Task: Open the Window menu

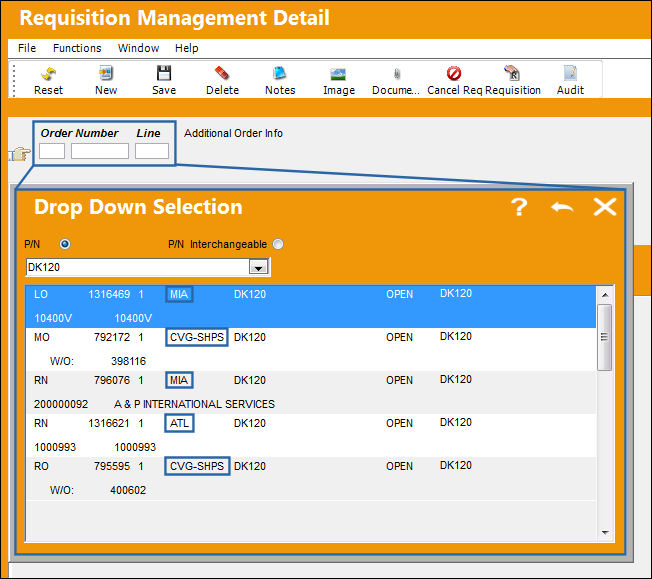Action: pyautogui.click(x=138, y=48)
